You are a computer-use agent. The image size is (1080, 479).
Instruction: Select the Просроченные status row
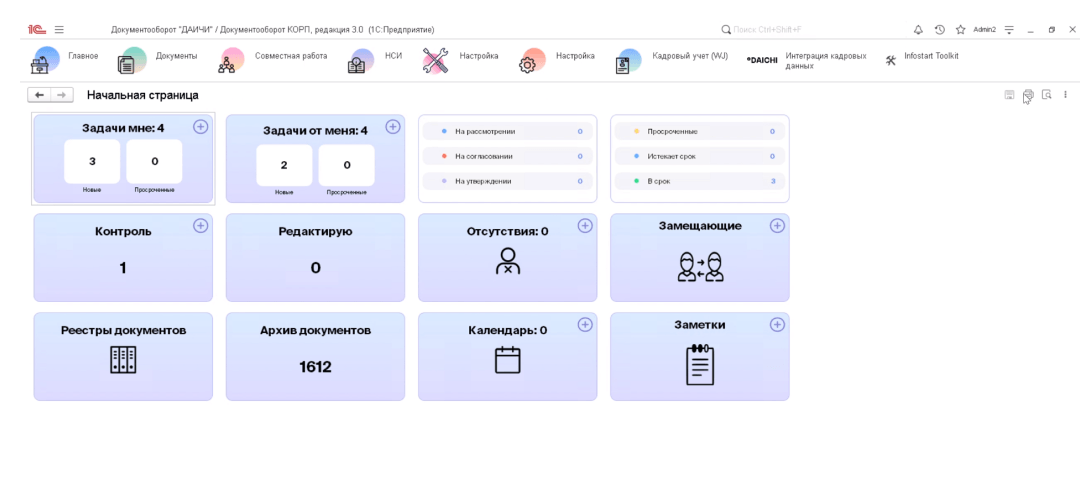pyautogui.click(x=700, y=131)
